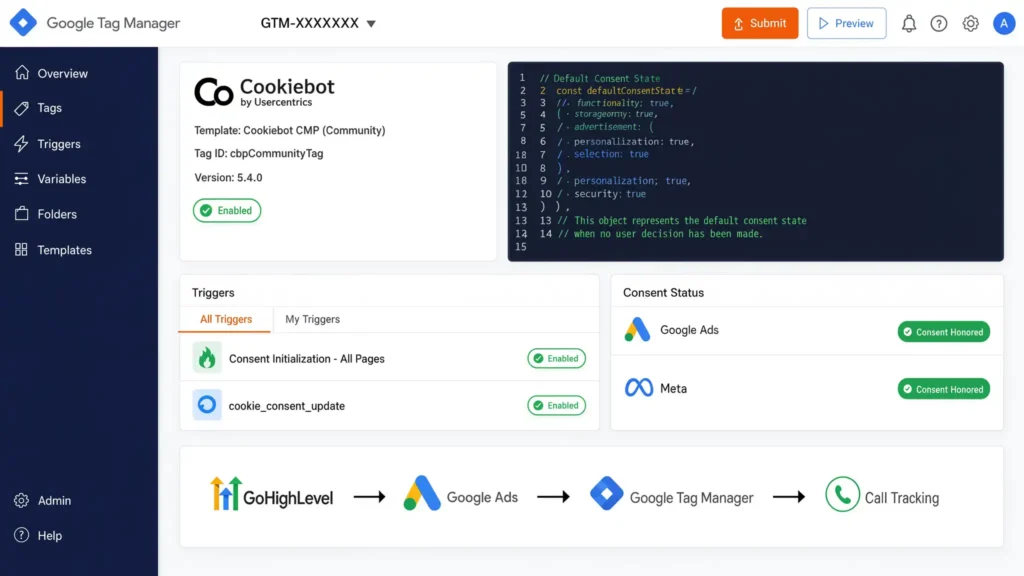Open Variables in the sidebar
This screenshot has height=576, width=1024.
click(x=79, y=179)
